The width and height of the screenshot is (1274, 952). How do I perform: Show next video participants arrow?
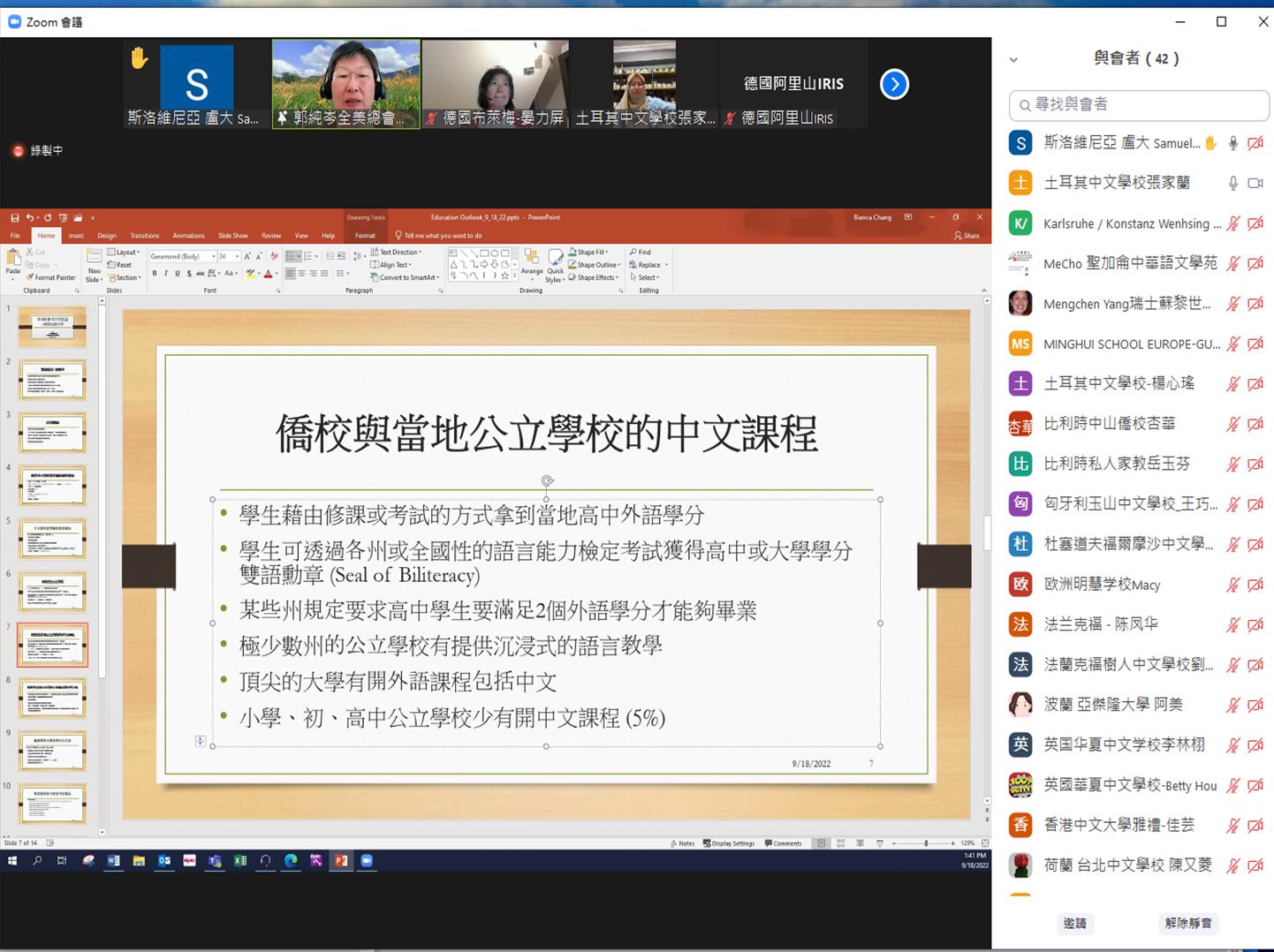click(894, 84)
